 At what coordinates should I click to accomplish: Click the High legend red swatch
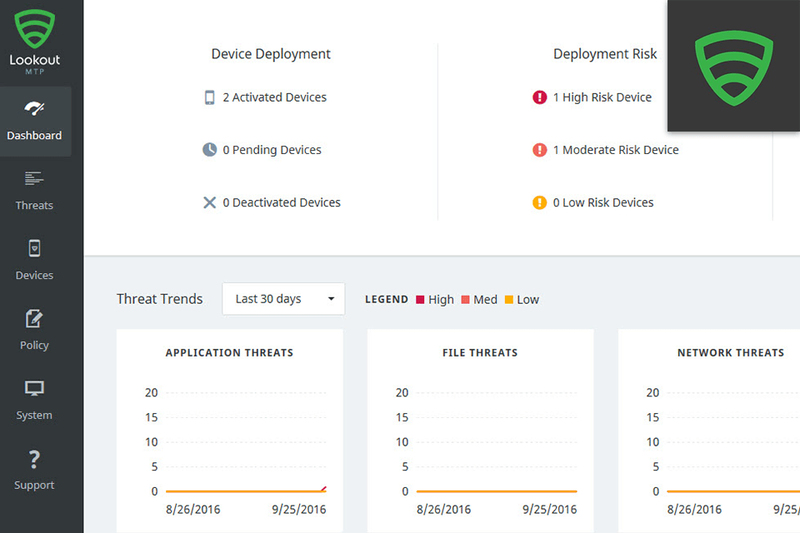(x=420, y=300)
